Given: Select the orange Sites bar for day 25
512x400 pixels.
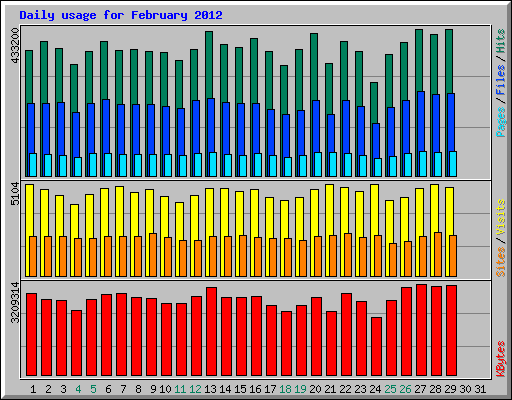Looking at the screenshot, I should (x=393, y=260).
